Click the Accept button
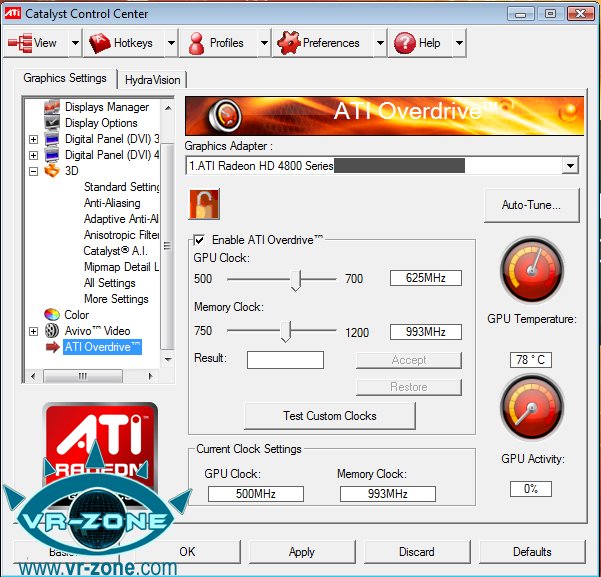The width and height of the screenshot is (601, 577). coord(409,360)
